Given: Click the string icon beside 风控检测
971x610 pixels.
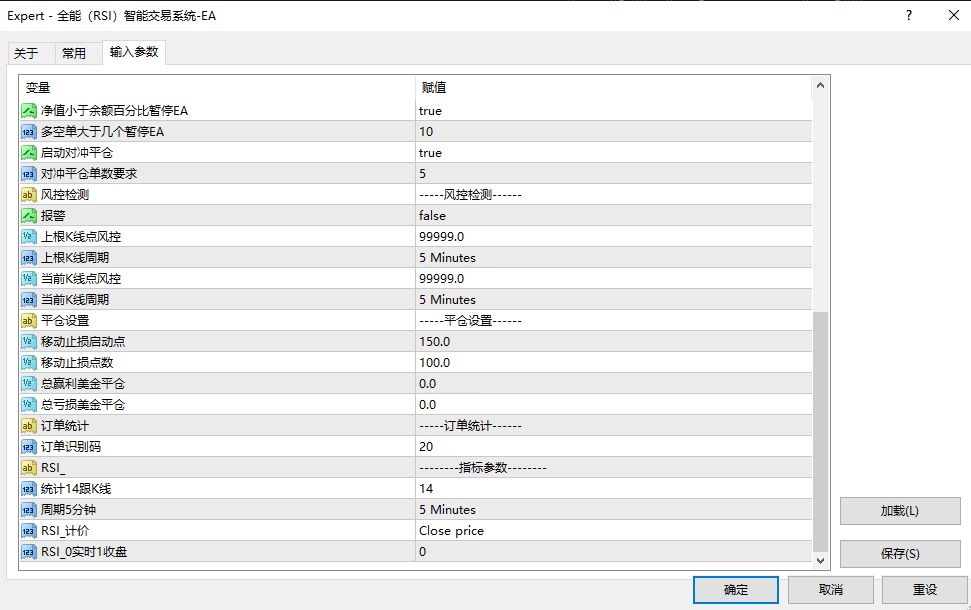Looking at the screenshot, I should click(x=29, y=195).
